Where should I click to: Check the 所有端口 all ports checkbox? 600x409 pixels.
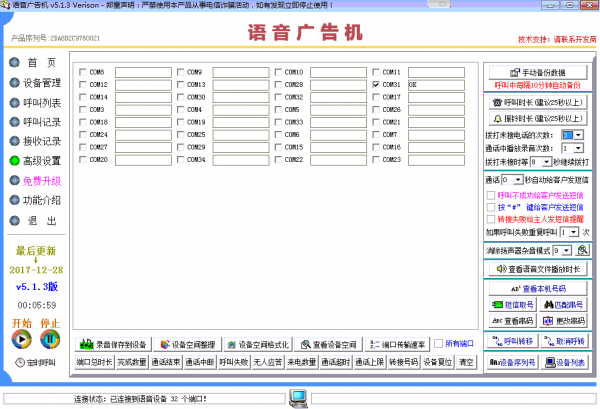[x=437, y=343]
